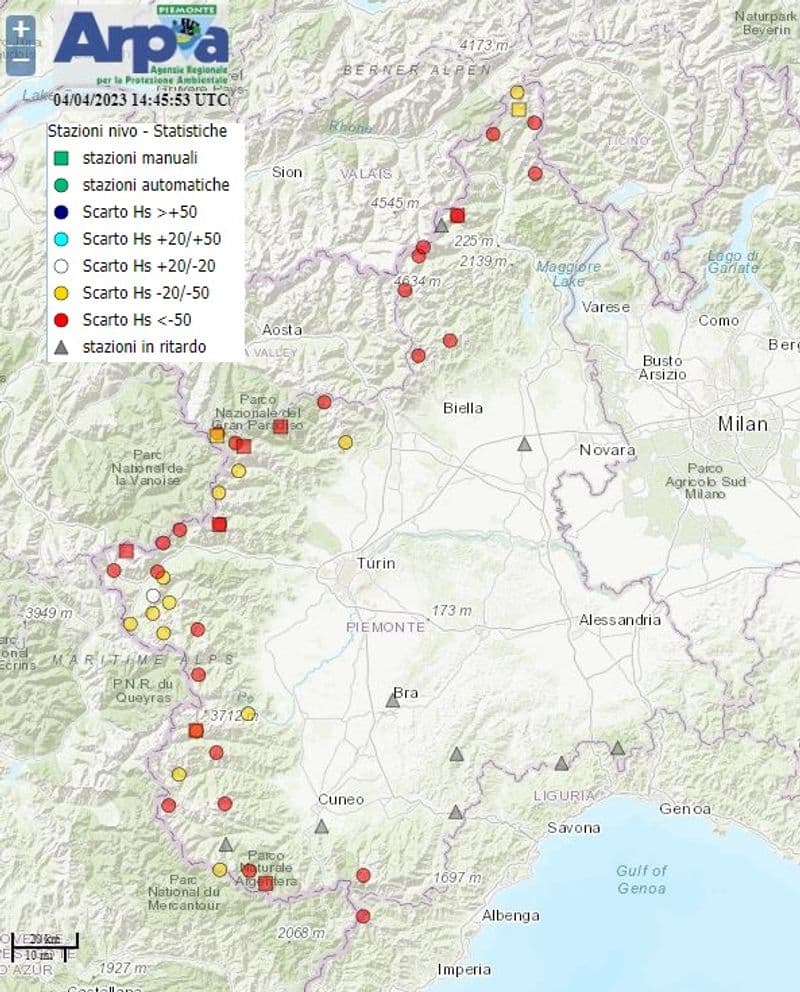Zoom in with the plus button

(20, 30)
